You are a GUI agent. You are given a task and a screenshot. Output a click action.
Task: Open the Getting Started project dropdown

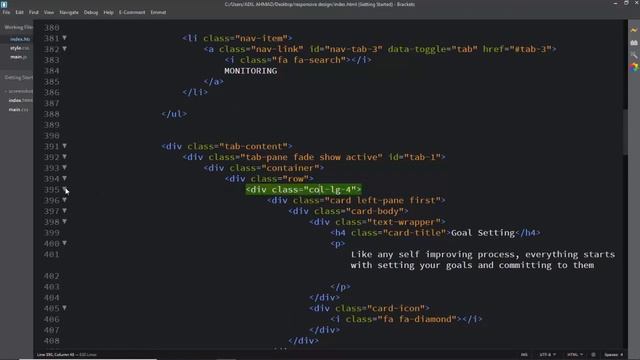tap(18, 77)
